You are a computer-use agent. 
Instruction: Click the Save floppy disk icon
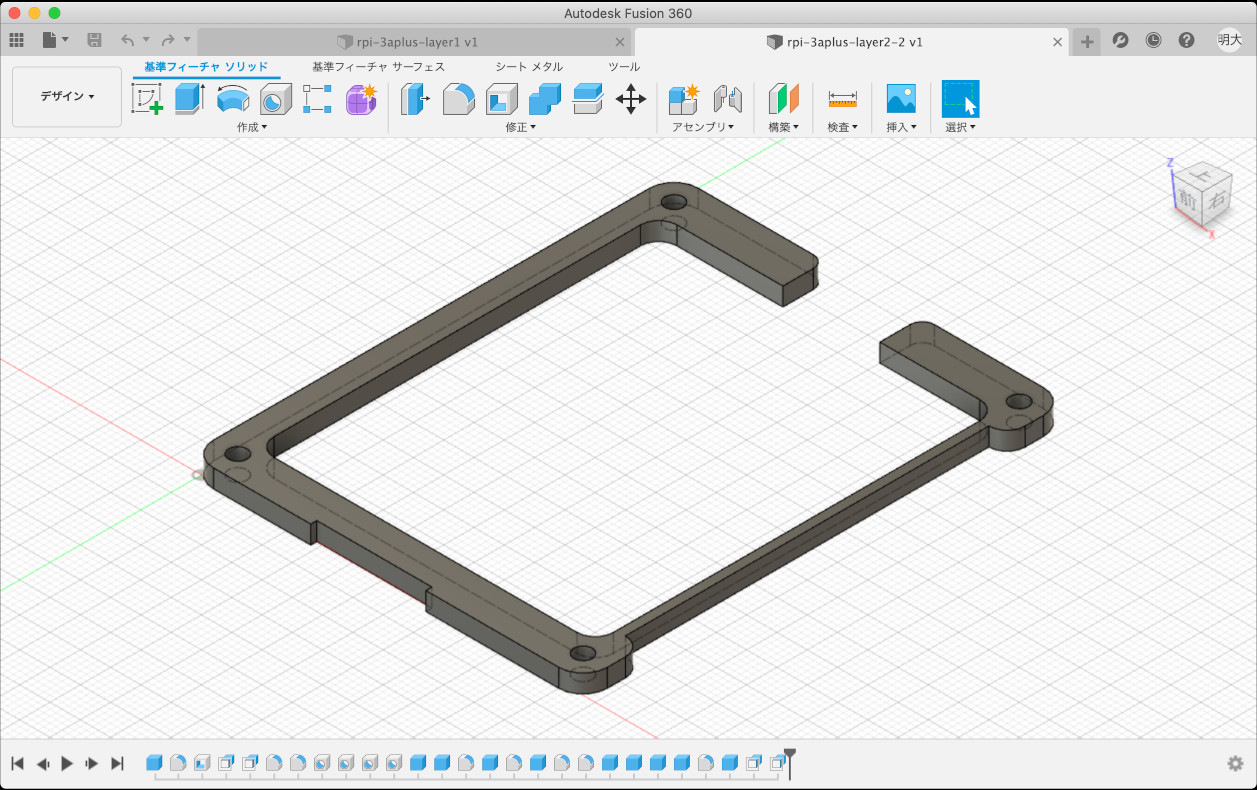(94, 40)
